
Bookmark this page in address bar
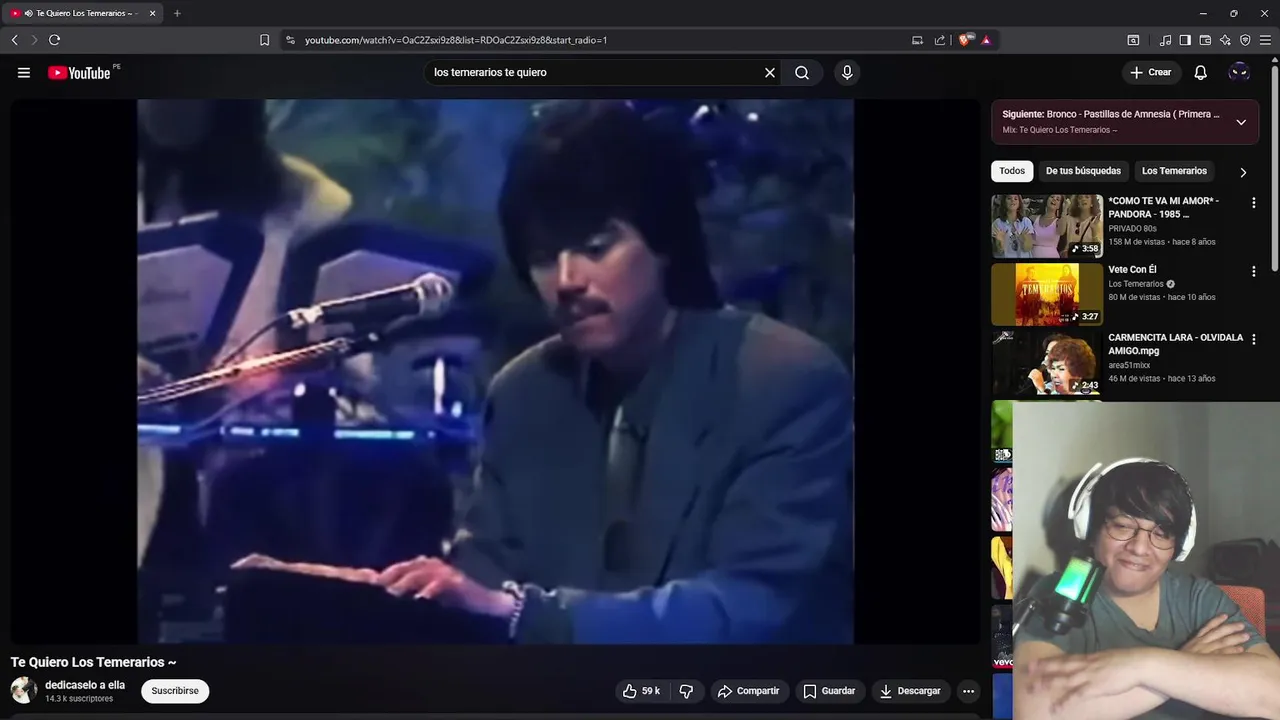click(x=264, y=40)
